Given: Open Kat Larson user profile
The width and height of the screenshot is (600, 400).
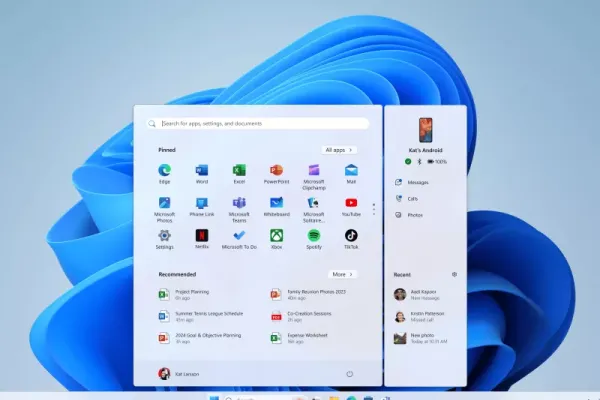Looking at the screenshot, I should 178,374.
